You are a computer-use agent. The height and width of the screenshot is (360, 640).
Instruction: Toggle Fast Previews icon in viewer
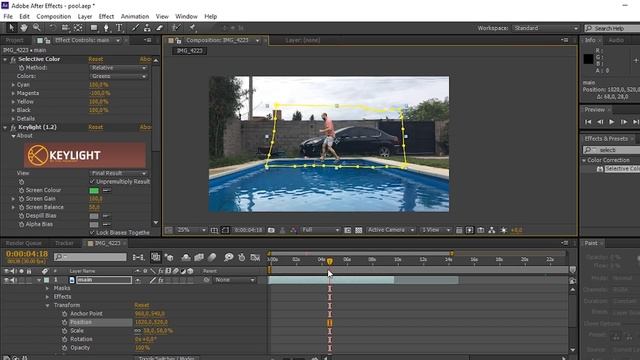[470, 230]
